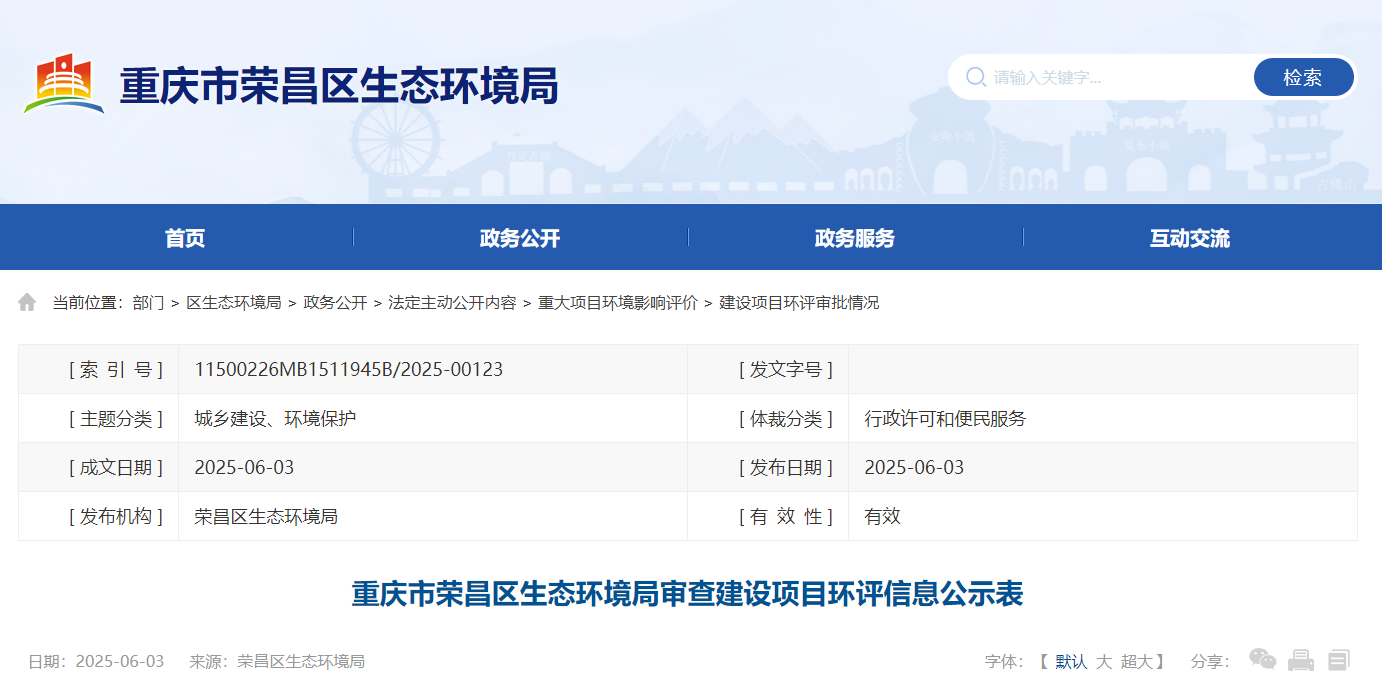This screenshot has height=689, width=1382.
Task: Type in the 请输入关键字 search field
Action: [x=1115, y=77]
